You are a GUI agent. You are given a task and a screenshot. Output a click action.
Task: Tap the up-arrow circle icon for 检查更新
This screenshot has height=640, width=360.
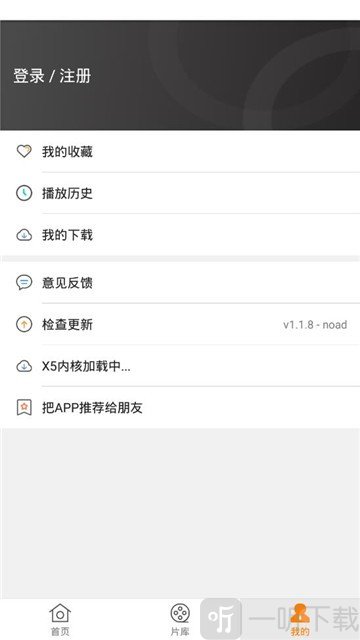tap(24, 324)
